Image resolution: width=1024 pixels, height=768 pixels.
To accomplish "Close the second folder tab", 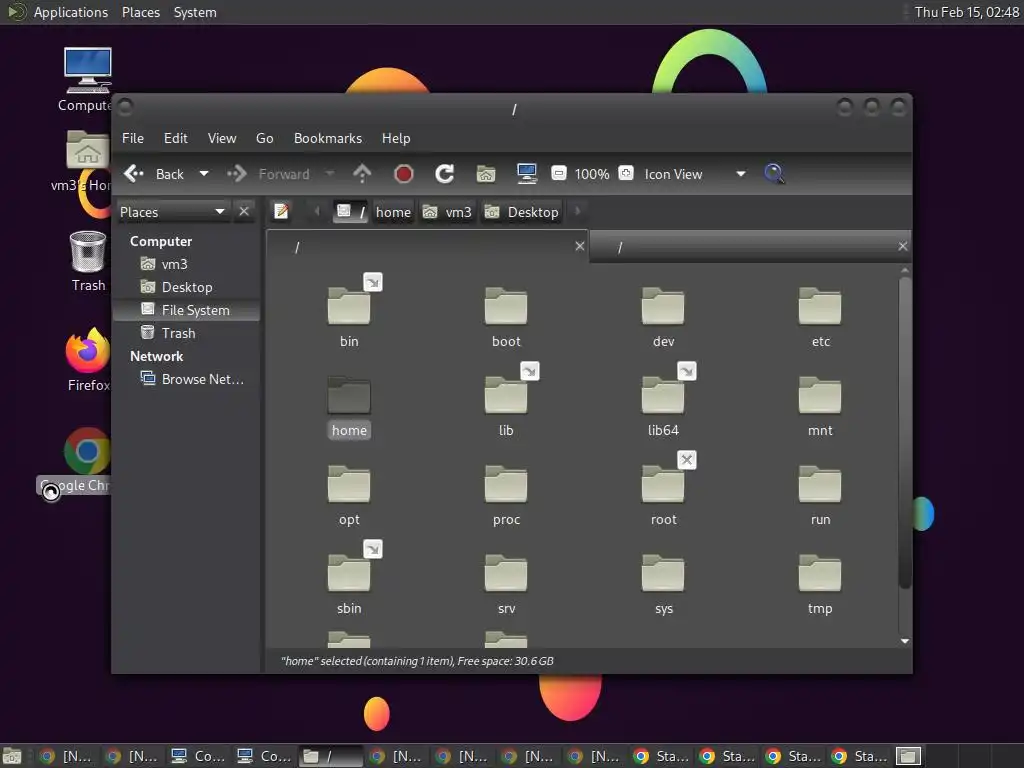I will [x=903, y=246].
